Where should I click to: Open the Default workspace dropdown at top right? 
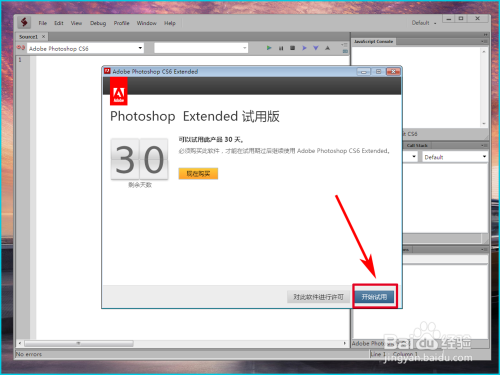[x=424, y=23]
